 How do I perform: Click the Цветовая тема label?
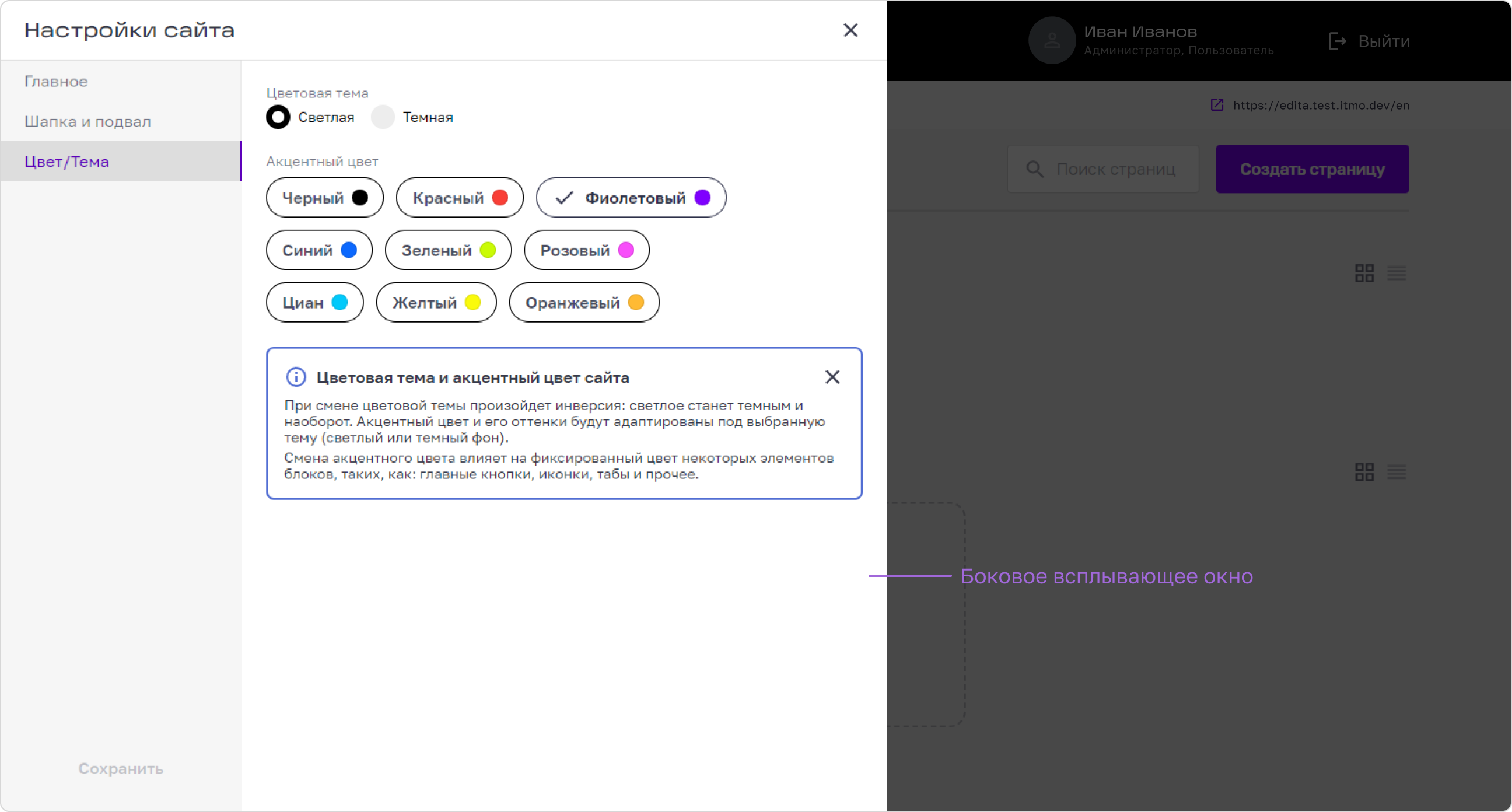point(317,93)
